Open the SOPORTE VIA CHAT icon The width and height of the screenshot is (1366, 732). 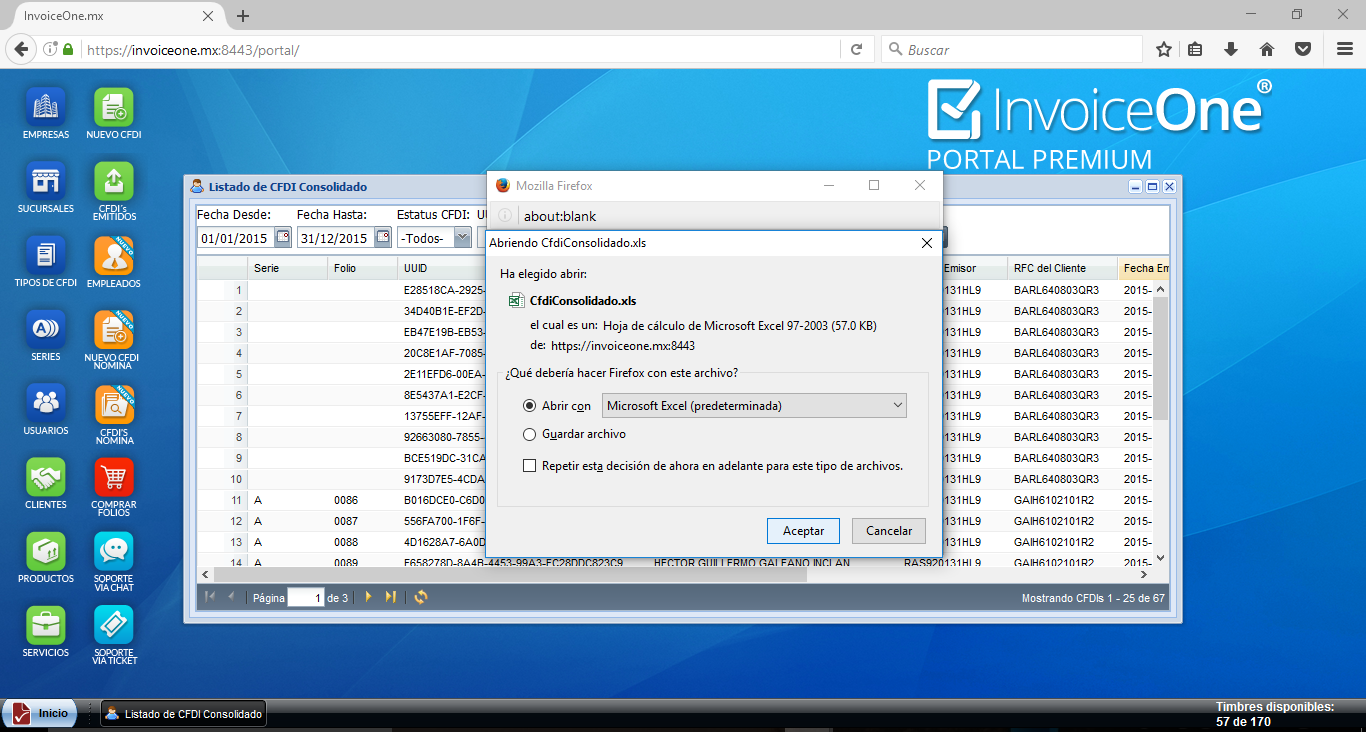point(114,552)
